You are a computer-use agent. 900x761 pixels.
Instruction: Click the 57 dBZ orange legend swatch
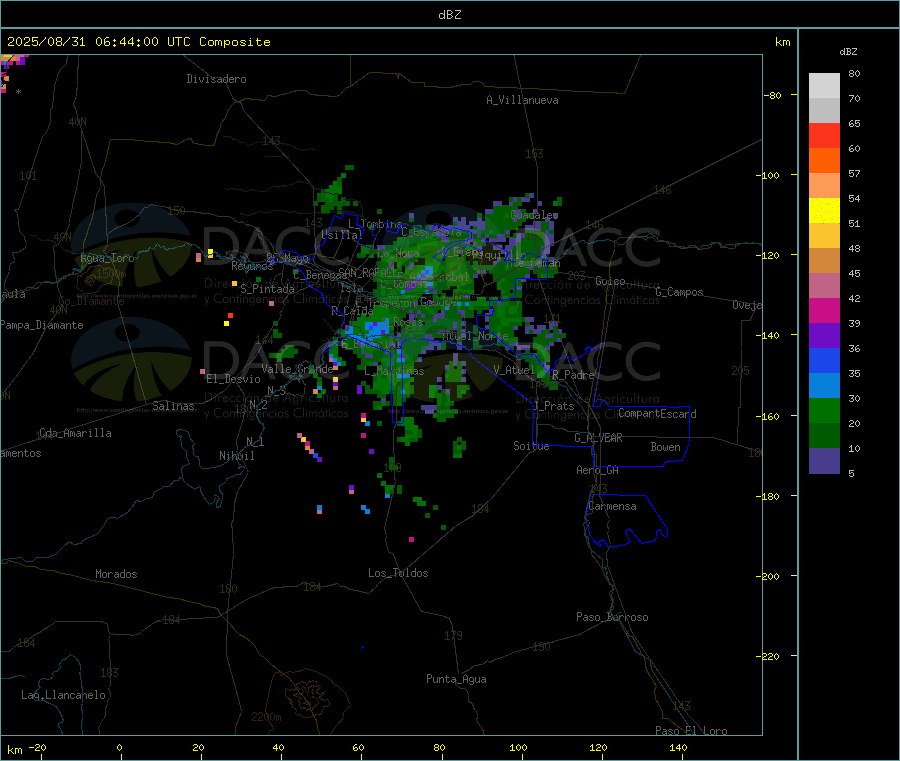[x=824, y=161]
